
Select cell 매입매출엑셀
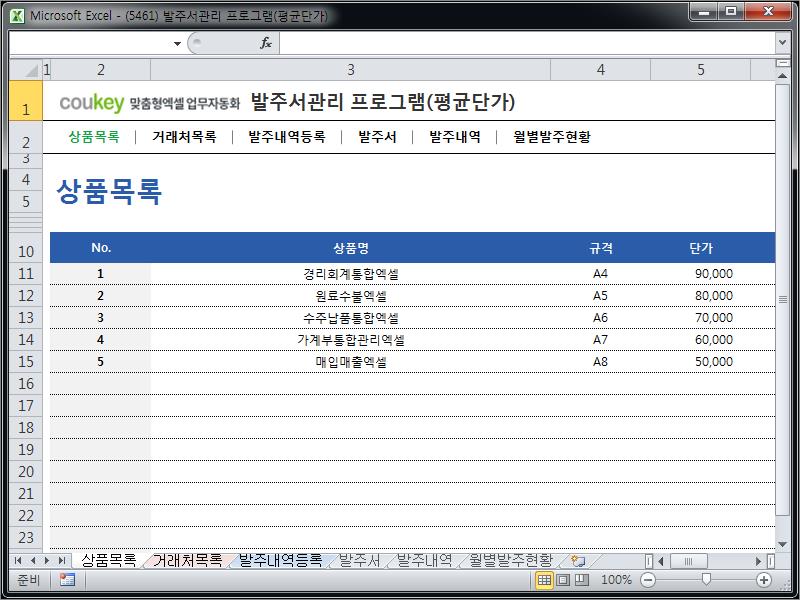(351, 362)
